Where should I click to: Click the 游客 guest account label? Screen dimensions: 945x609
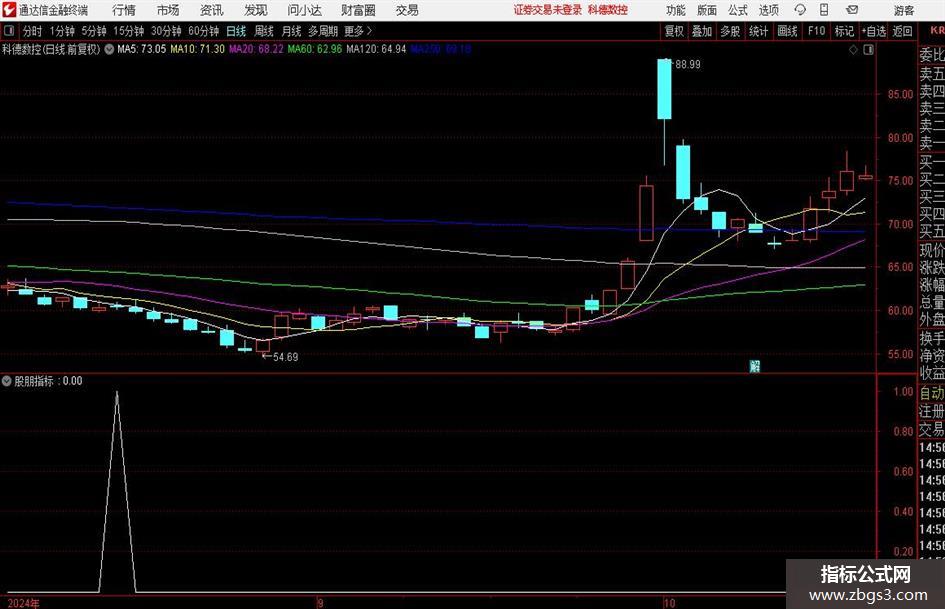[903, 10]
